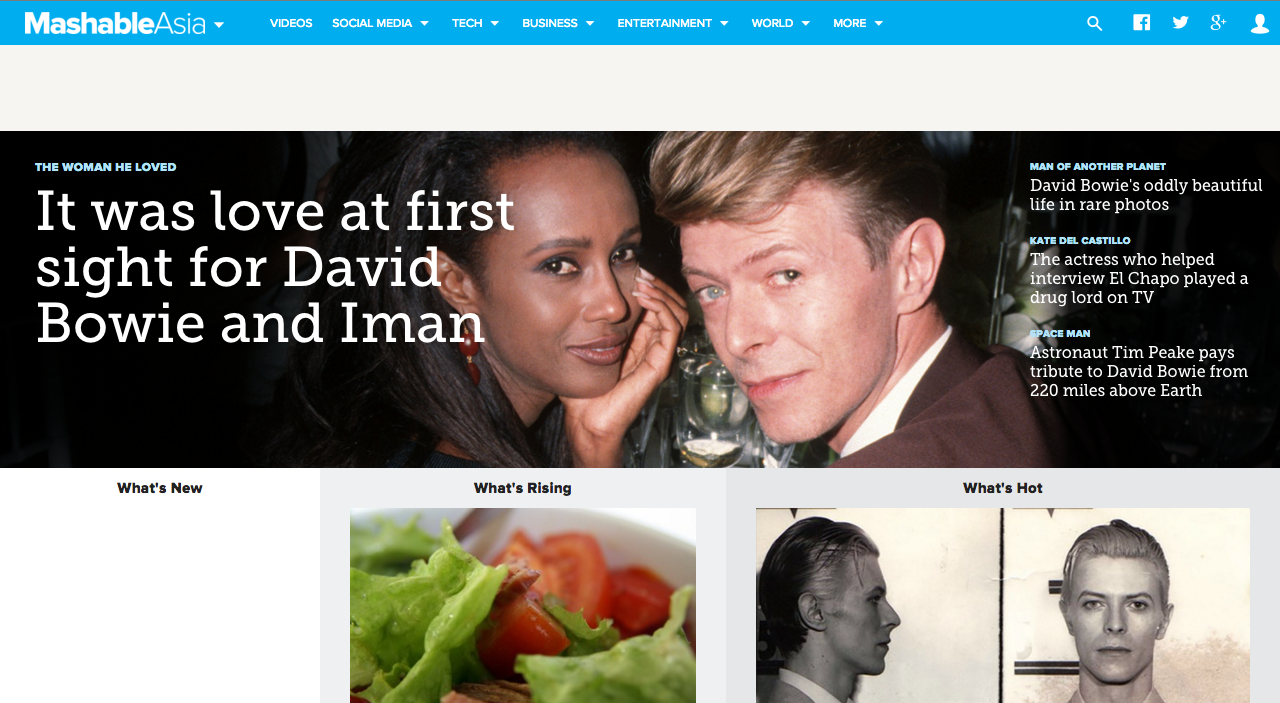1280x703 pixels.
Task: Select Videos in the navigation bar
Action: coord(291,23)
